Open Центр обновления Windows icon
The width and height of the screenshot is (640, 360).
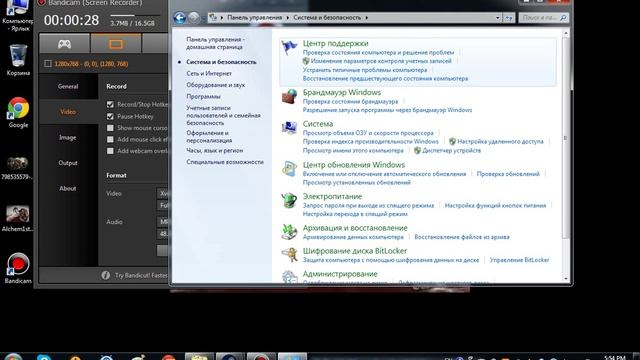tap(289, 169)
